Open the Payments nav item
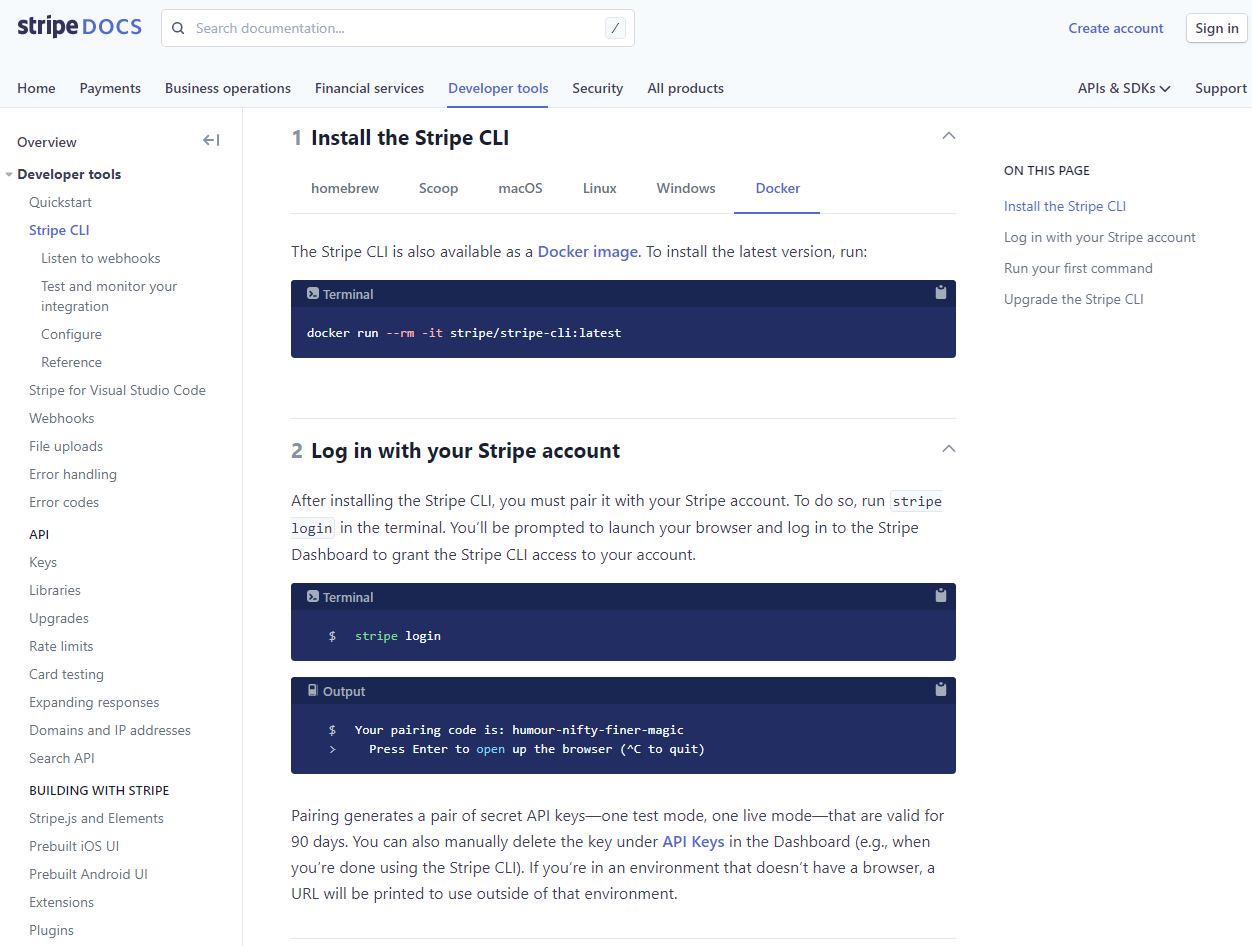This screenshot has width=1252, height=946. pos(110,88)
